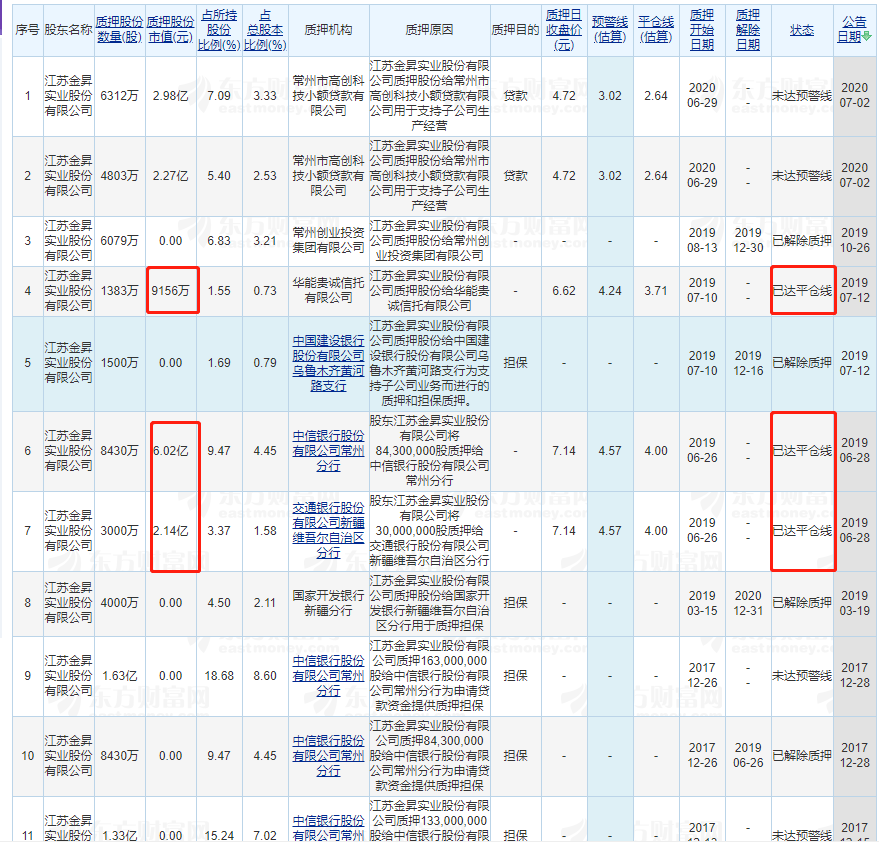Sort by 占所持股份比例(%) column header
The image size is (879, 844).
[219, 30]
